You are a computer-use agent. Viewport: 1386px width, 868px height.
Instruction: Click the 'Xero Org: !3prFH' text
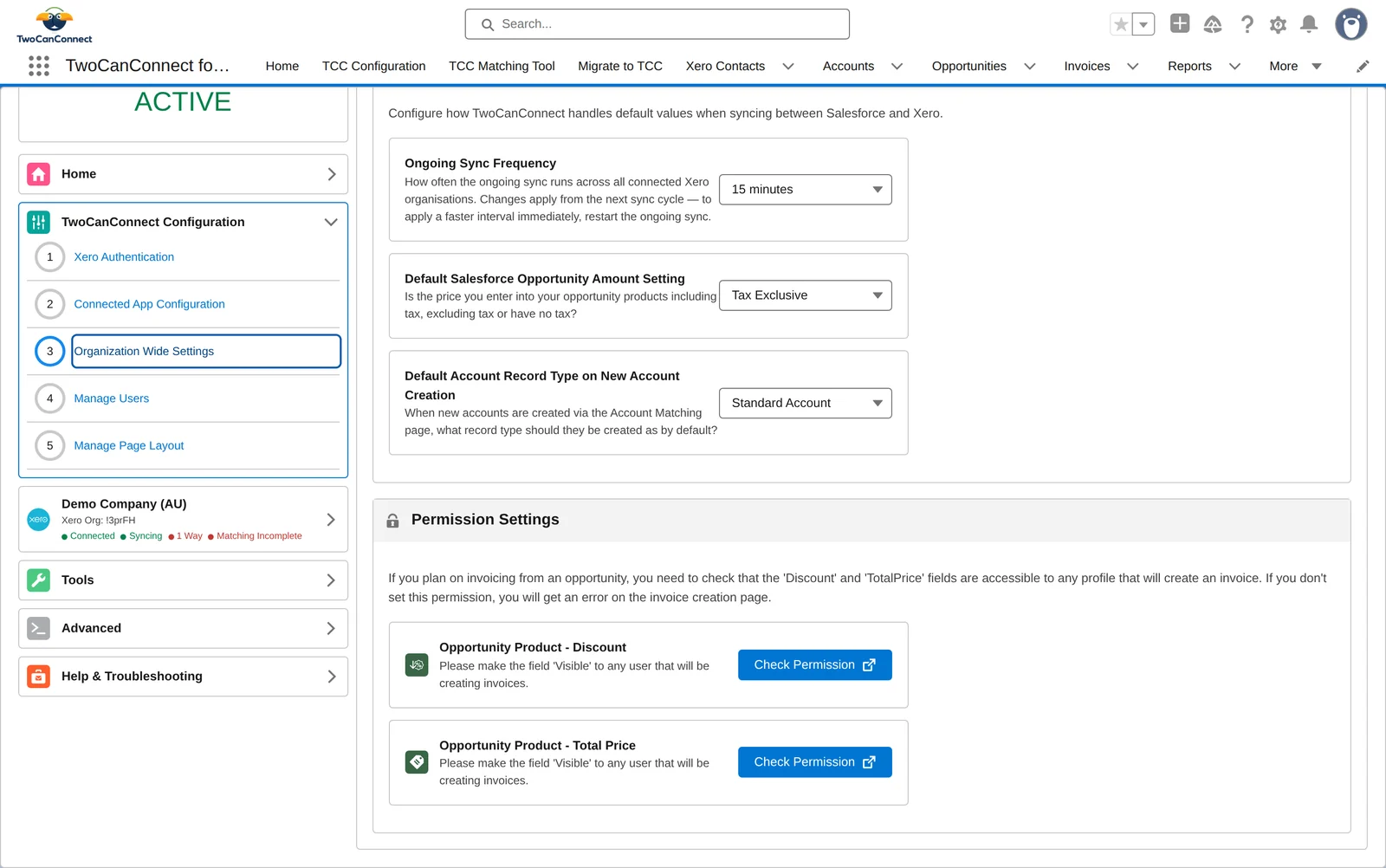99,521
